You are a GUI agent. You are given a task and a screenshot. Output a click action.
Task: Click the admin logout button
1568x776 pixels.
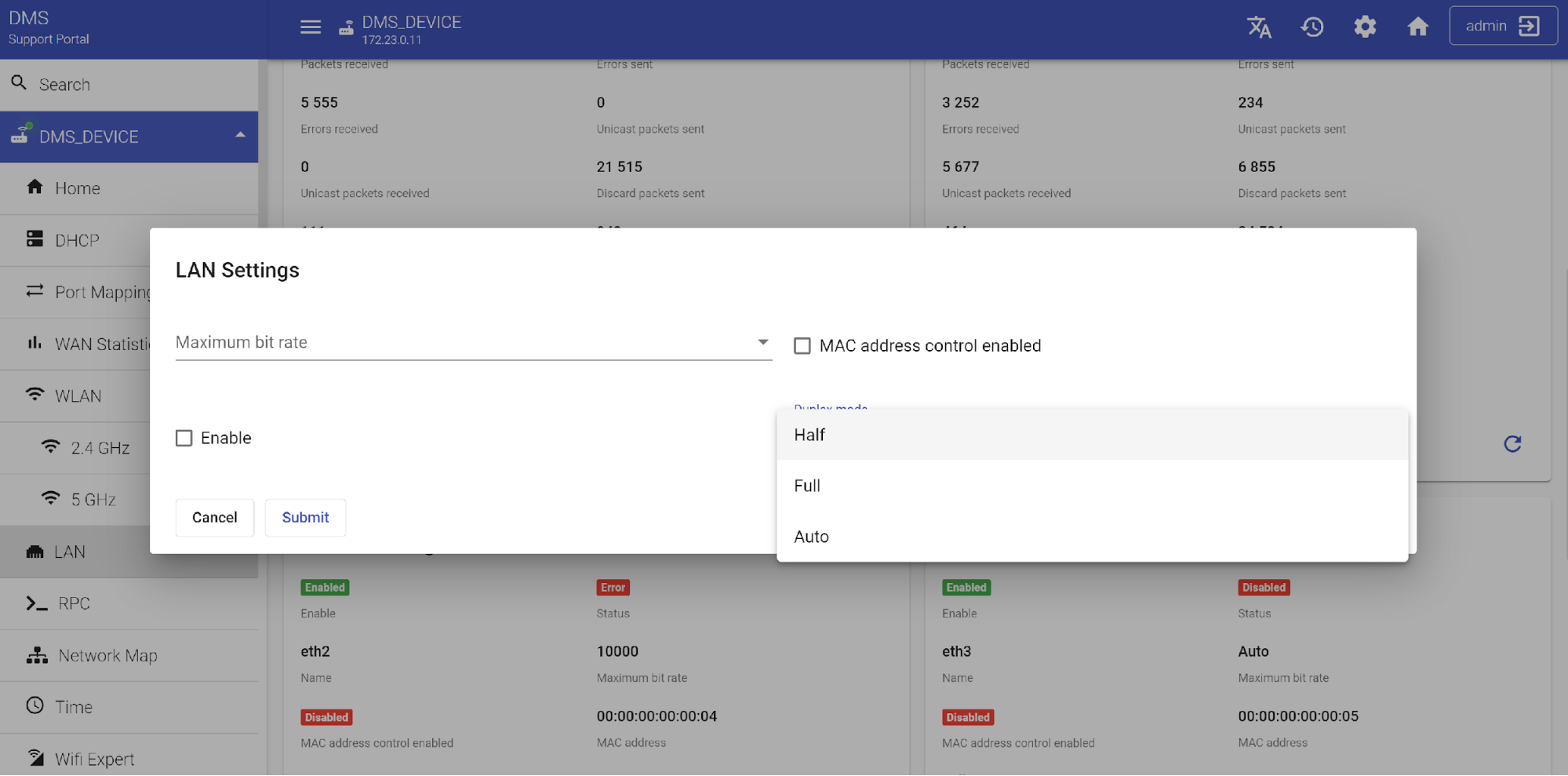pyautogui.click(x=1502, y=26)
